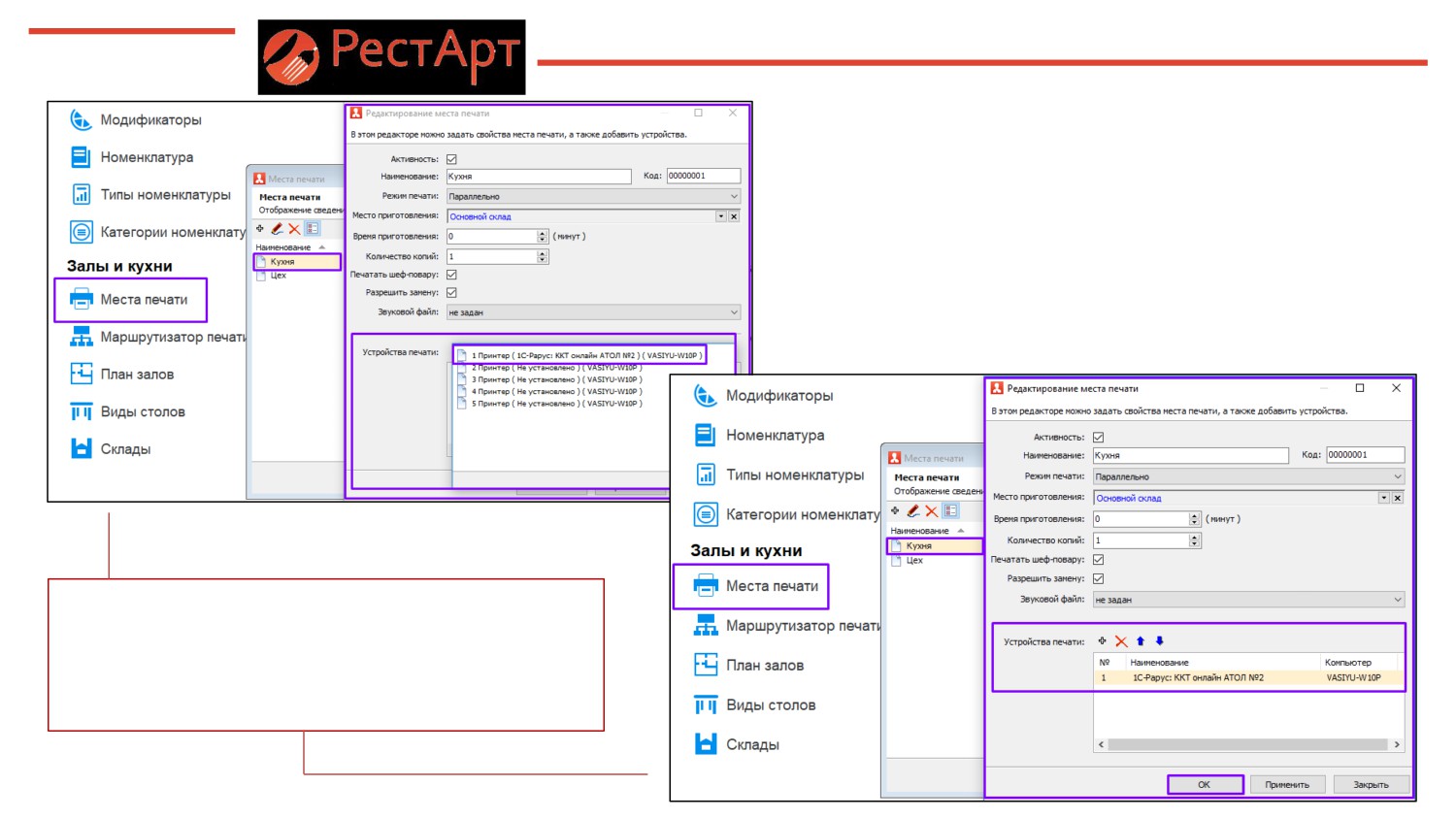Select device row 1С-Рарус: ККТ онлайн АТОЛ №2
The height and width of the screenshot is (818, 1456).
click(1249, 678)
